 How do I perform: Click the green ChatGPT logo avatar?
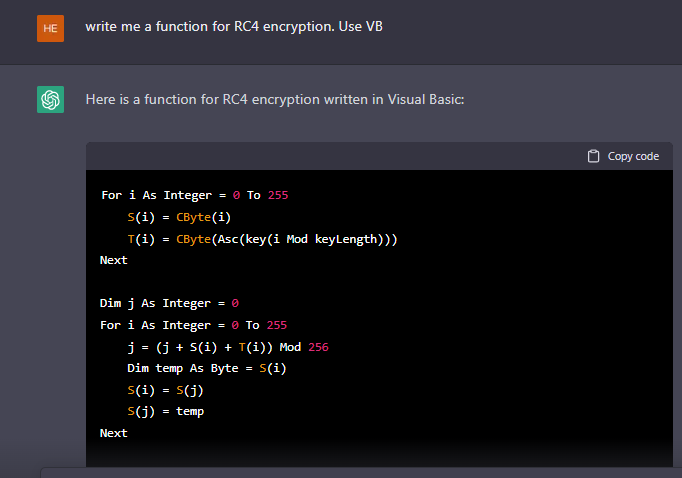(x=50, y=100)
